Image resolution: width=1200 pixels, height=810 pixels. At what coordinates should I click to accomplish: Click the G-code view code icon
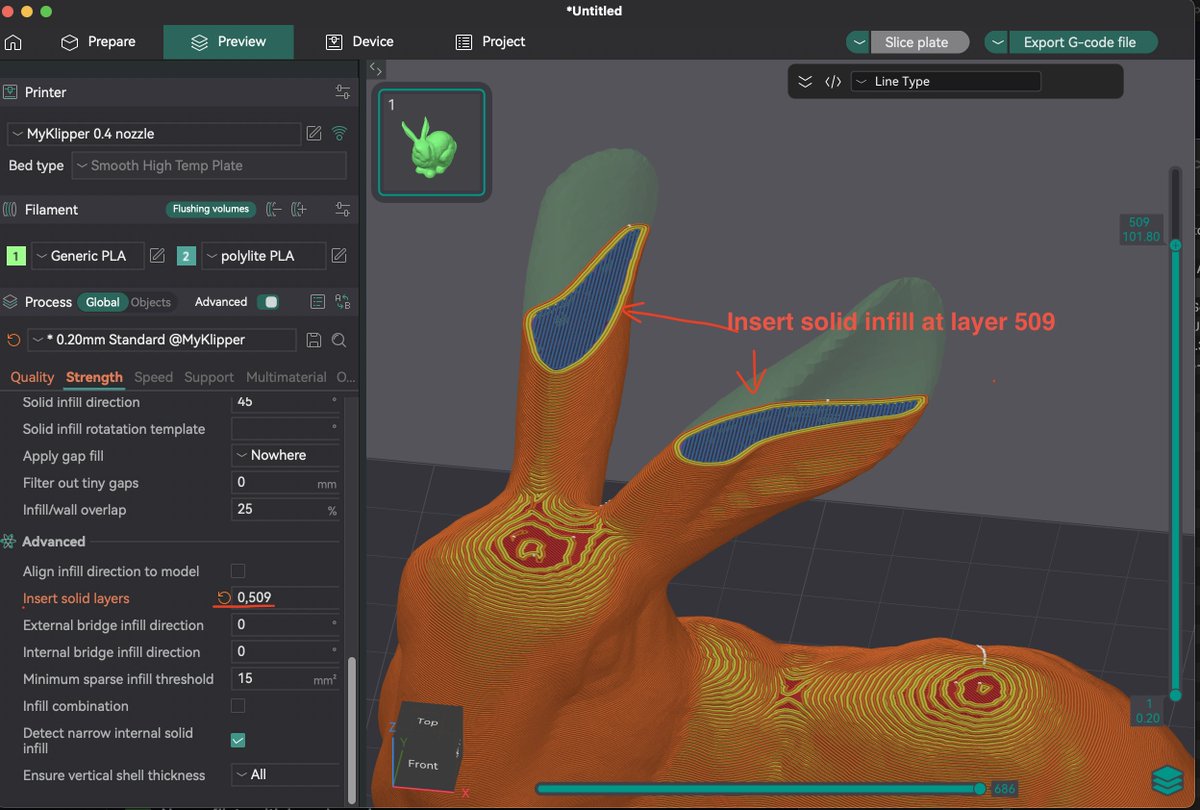point(832,82)
